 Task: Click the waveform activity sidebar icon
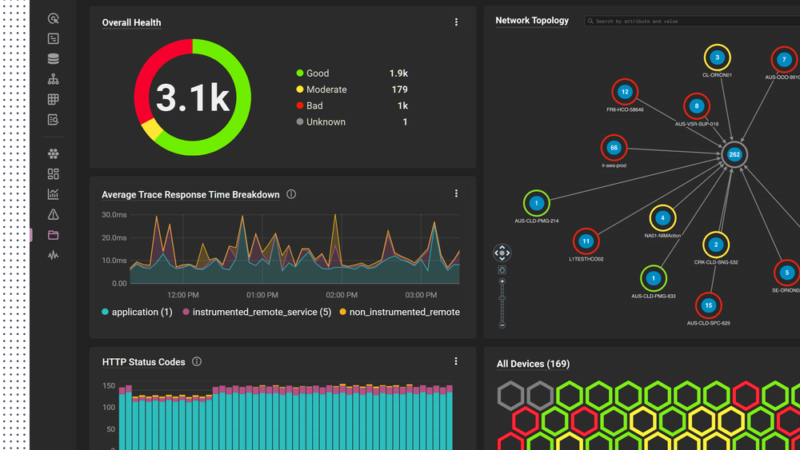point(53,255)
